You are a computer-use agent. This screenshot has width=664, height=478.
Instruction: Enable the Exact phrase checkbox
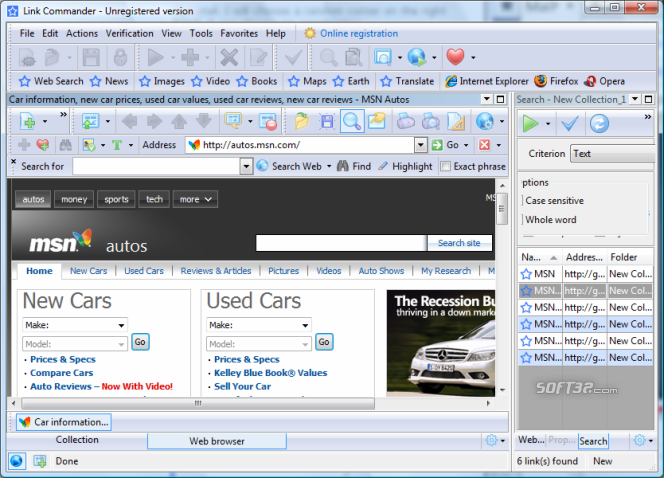click(x=445, y=166)
